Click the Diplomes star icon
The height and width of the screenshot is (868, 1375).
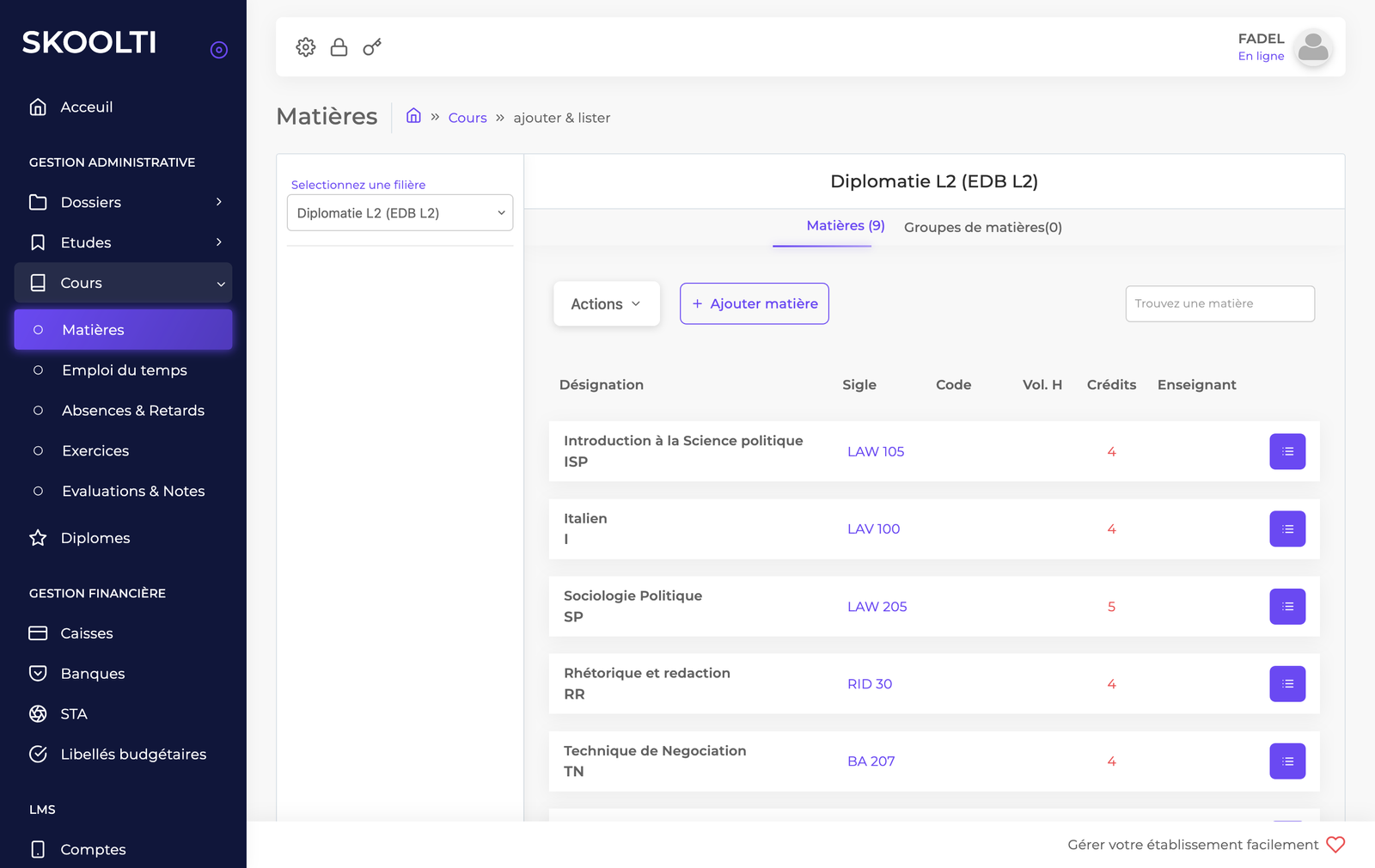(38, 537)
